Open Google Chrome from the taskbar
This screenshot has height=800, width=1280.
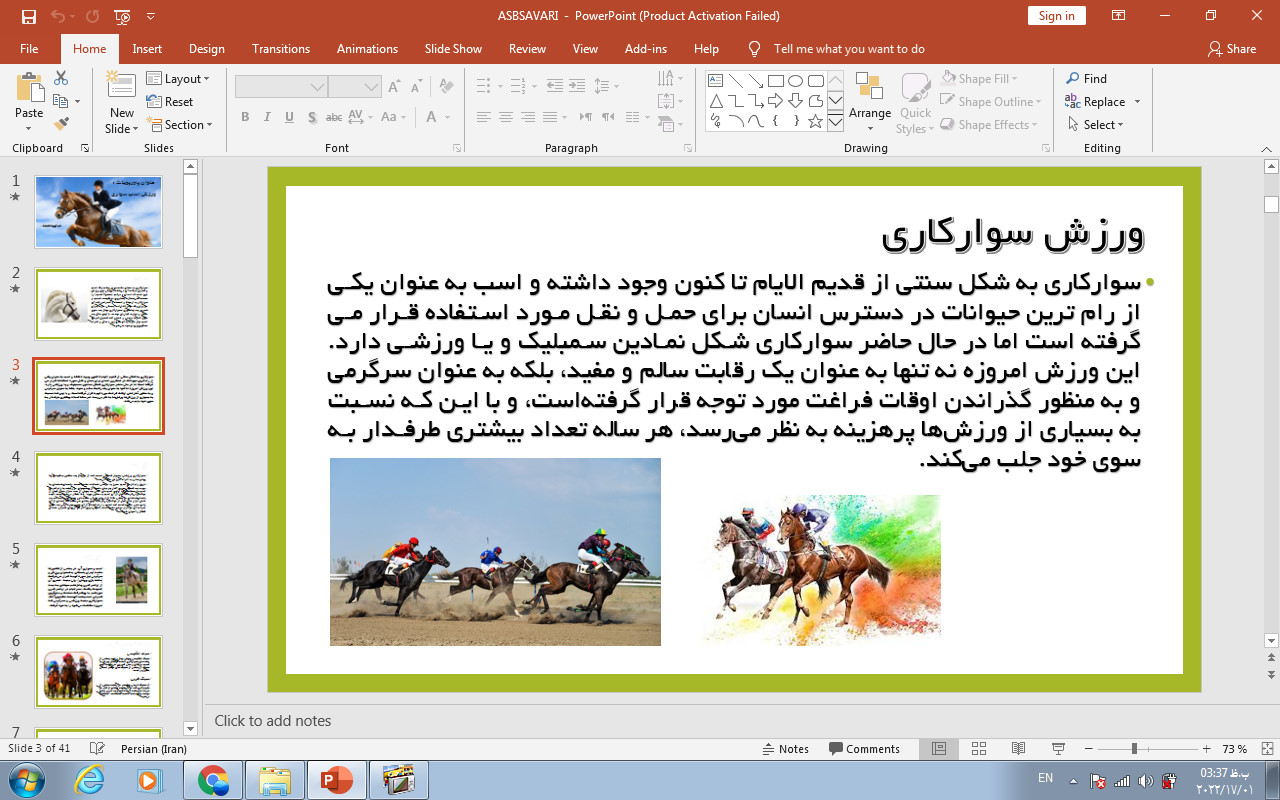coord(213,780)
